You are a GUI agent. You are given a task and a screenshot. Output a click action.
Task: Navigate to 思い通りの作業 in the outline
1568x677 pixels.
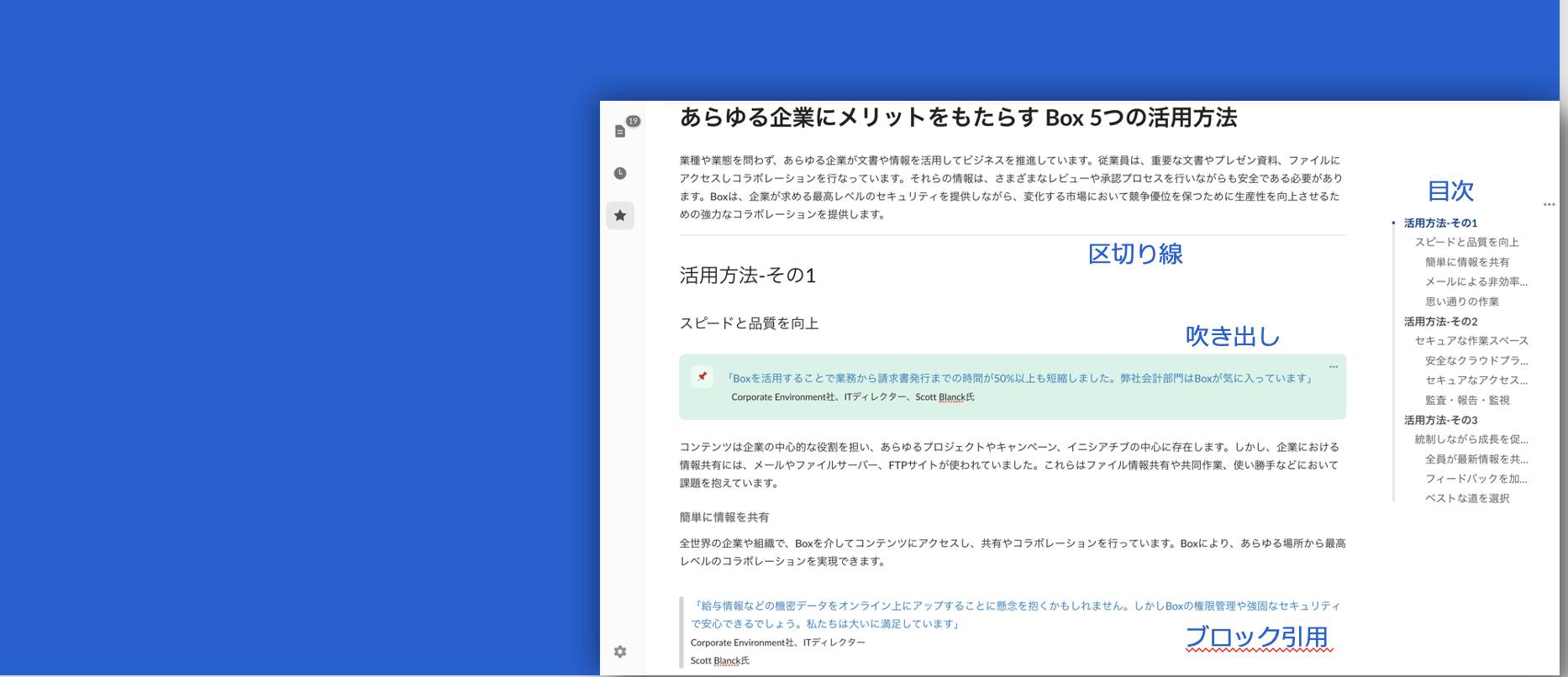coord(1462,302)
